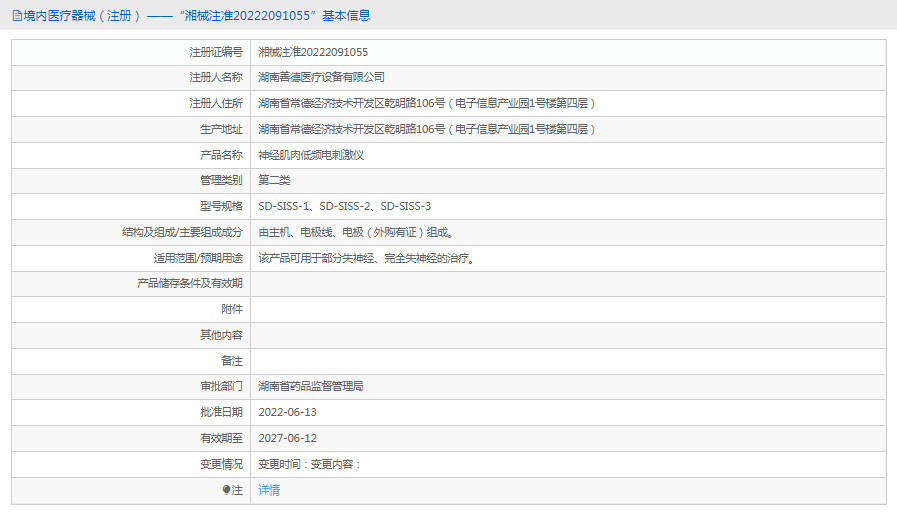897x514 pixels.
Task: Click the management class value 第二类
Action: click(x=274, y=180)
